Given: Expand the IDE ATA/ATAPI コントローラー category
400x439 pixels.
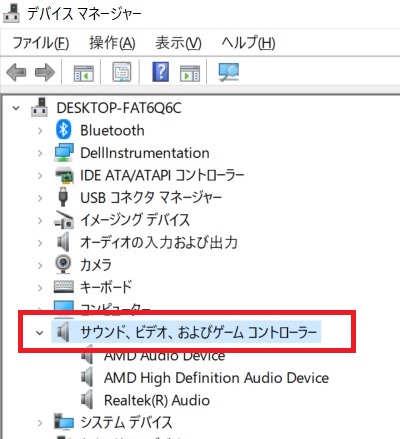Looking at the screenshot, I should [x=40, y=175].
